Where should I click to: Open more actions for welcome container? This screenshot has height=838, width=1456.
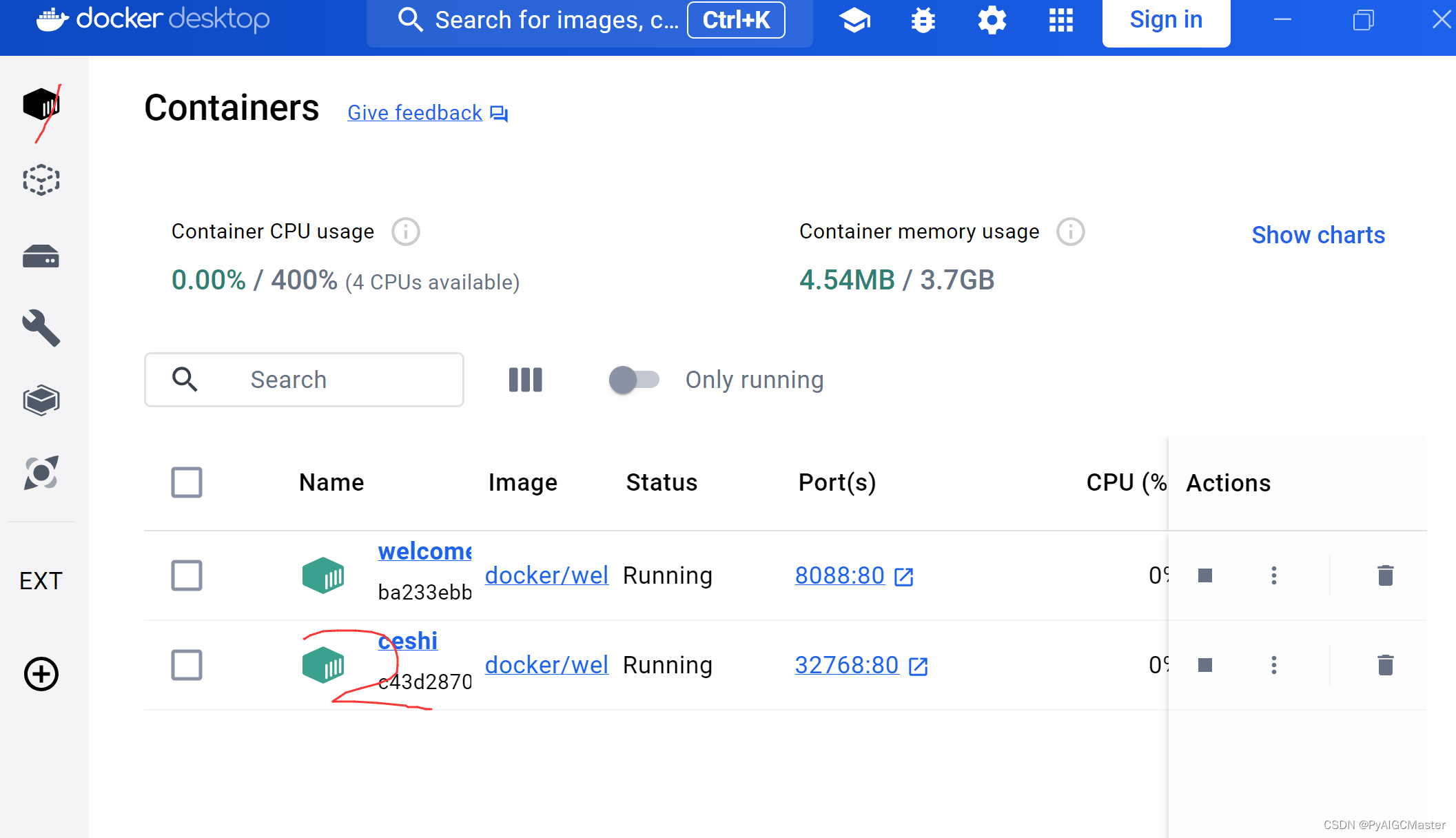pos(1273,575)
